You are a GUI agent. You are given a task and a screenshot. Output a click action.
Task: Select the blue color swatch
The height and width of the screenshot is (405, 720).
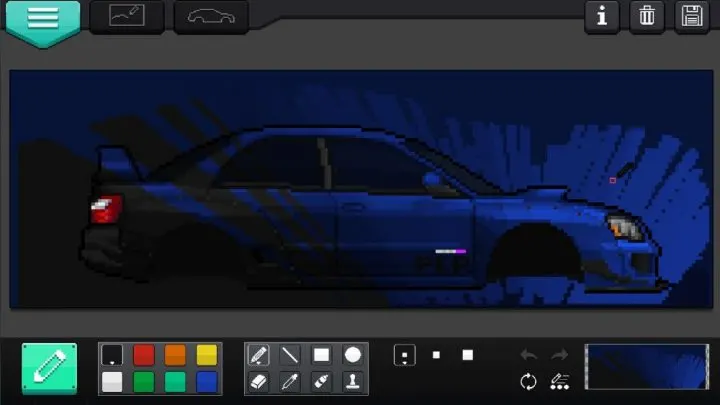(207, 381)
